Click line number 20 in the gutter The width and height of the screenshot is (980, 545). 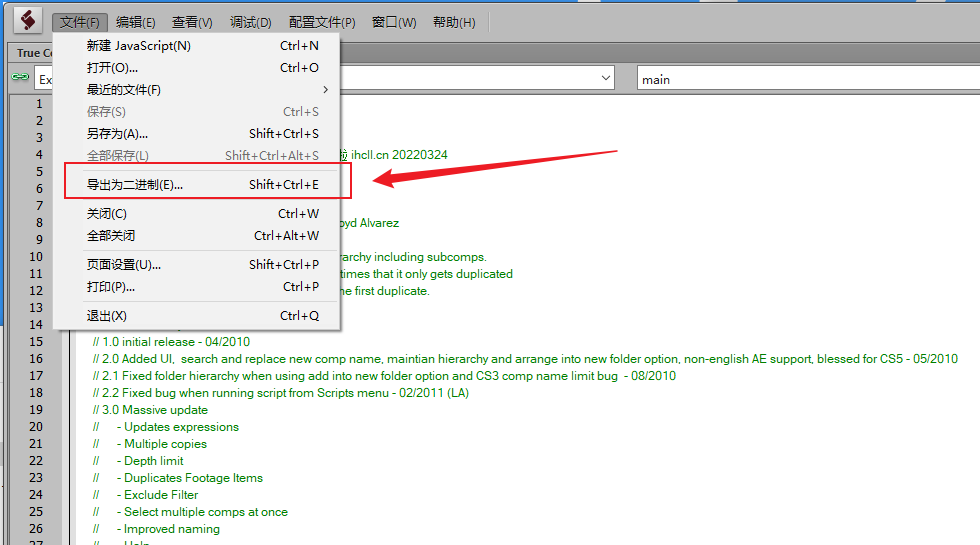point(36,427)
